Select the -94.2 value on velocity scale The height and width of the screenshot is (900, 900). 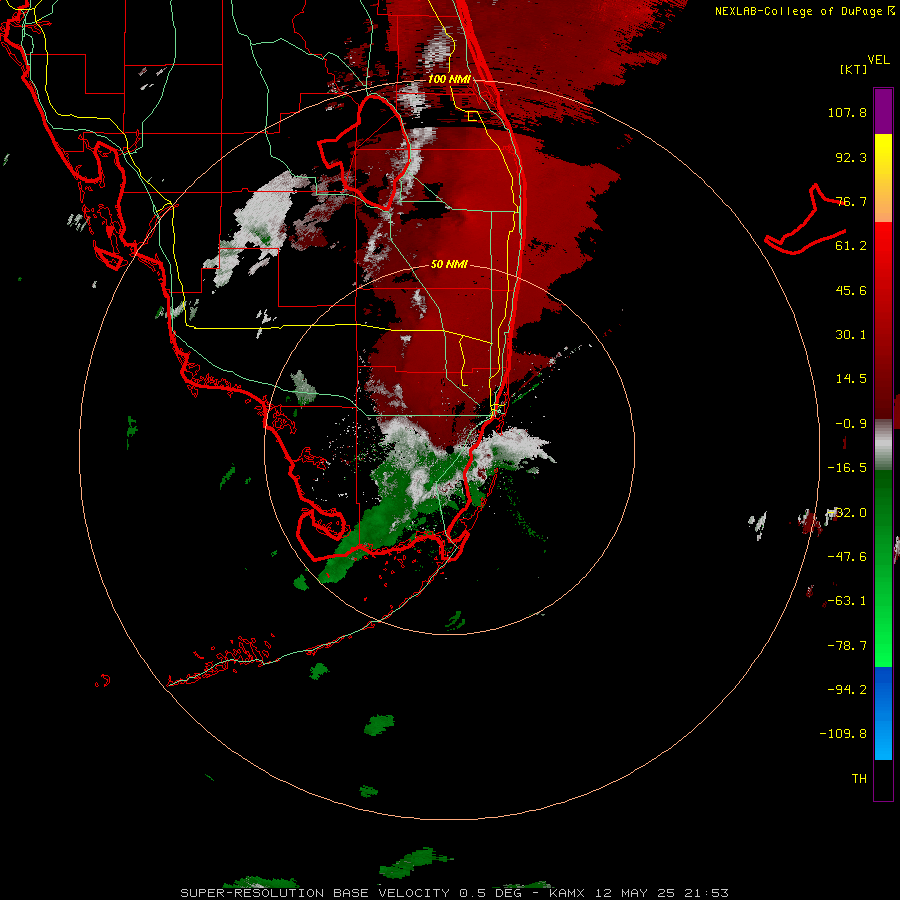click(847, 690)
